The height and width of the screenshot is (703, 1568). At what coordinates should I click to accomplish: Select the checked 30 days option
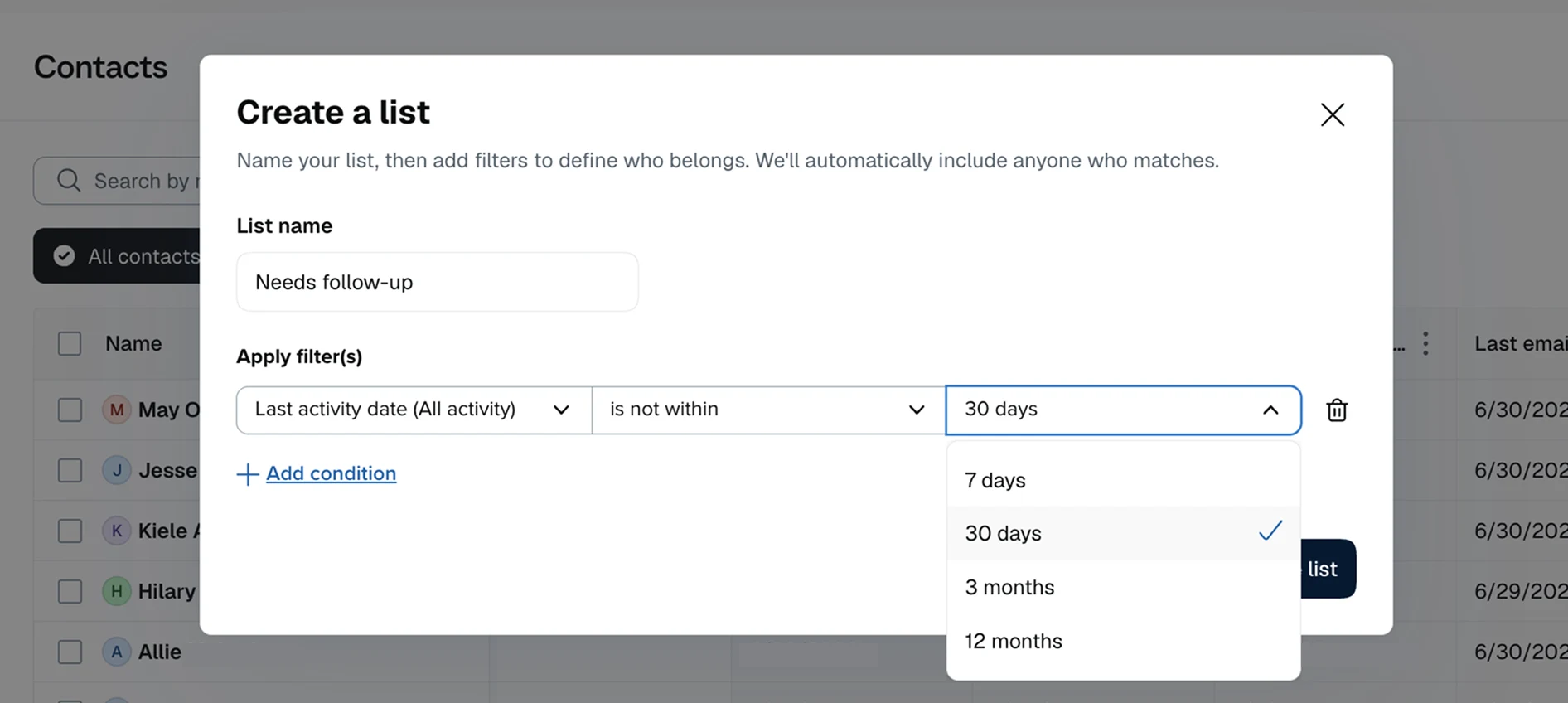[1123, 533]
